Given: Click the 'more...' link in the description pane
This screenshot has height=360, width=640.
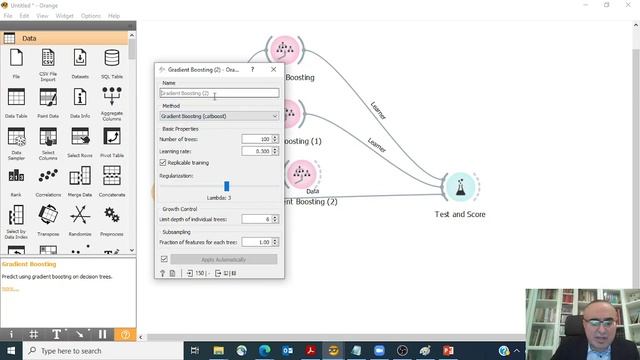Looking at the screenshot, I should pos(10,289).
